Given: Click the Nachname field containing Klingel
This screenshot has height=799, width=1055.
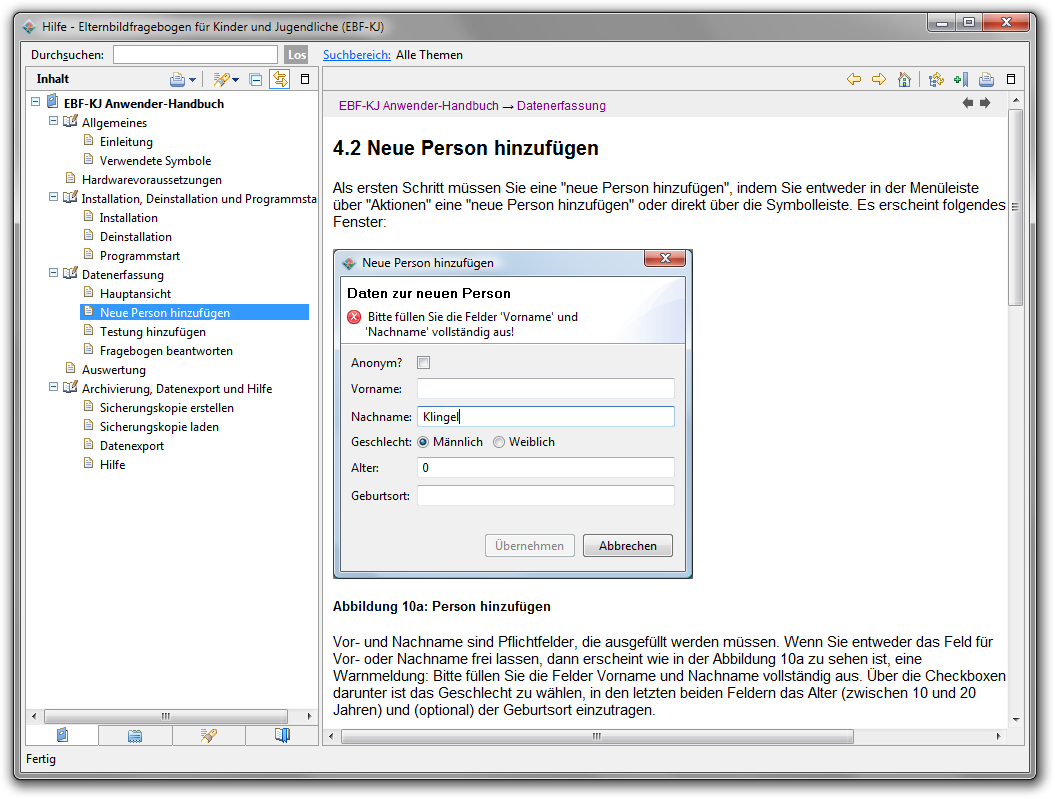Looking at the screenshot, I should 546,416.
